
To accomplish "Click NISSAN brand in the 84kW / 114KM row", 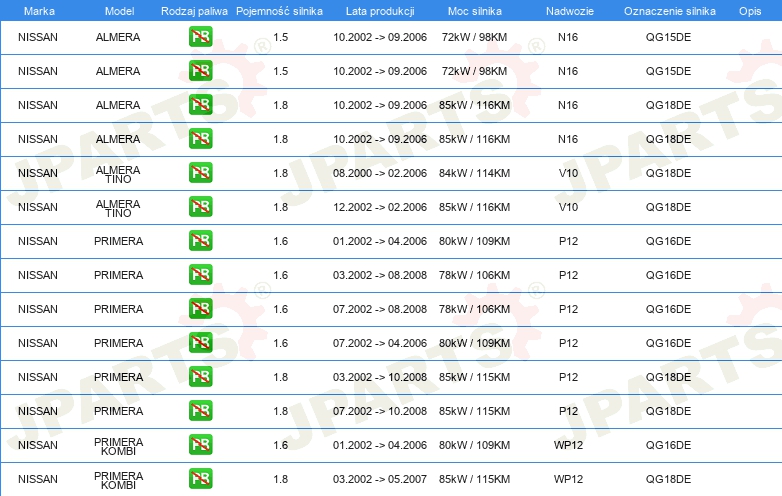I will coord(38,173).
